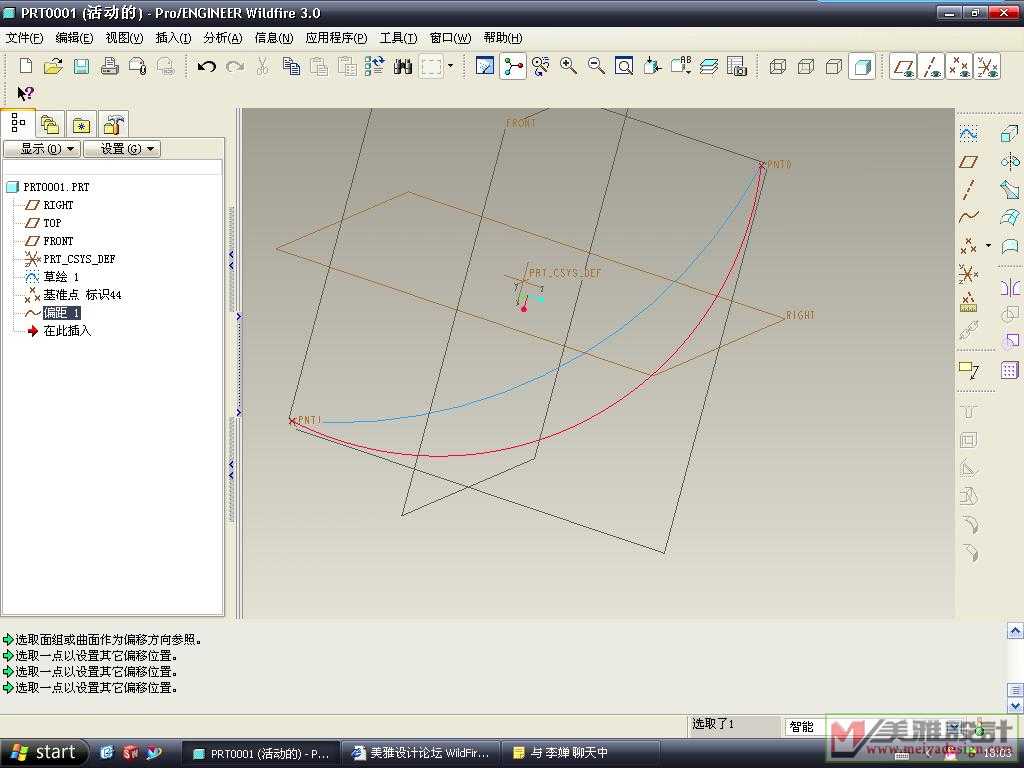This screenshot has width=1024, height=768.
Task: Create a datum axis from the right toolbar
Action: click(x=968, y=189)
